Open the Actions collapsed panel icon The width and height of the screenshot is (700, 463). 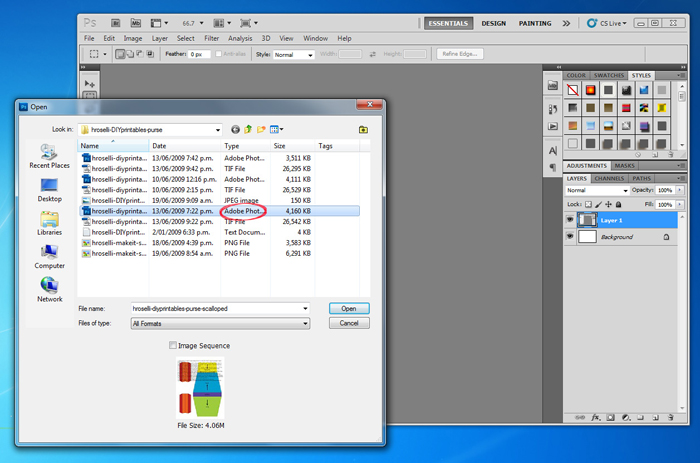pos(553,126)
